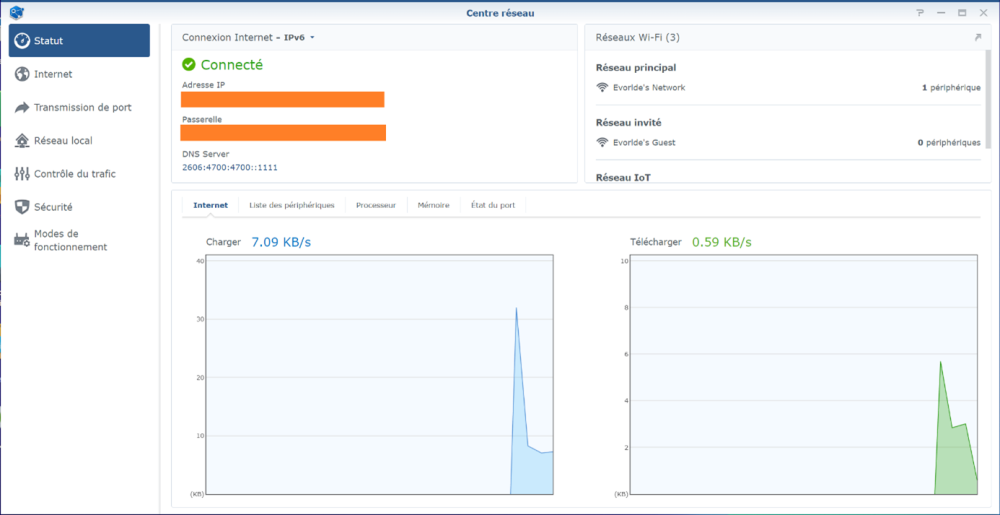Switch to the Mémoire tab
This screenshot has height=515, width=1000.
434,205
